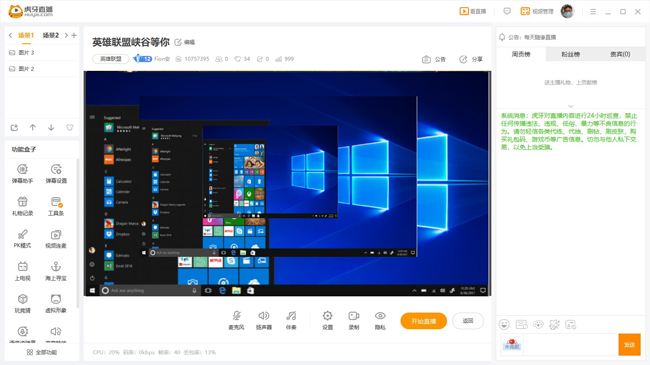Select the 粉丝榜 tab
650x365 pixels.
tap(570, 54)
